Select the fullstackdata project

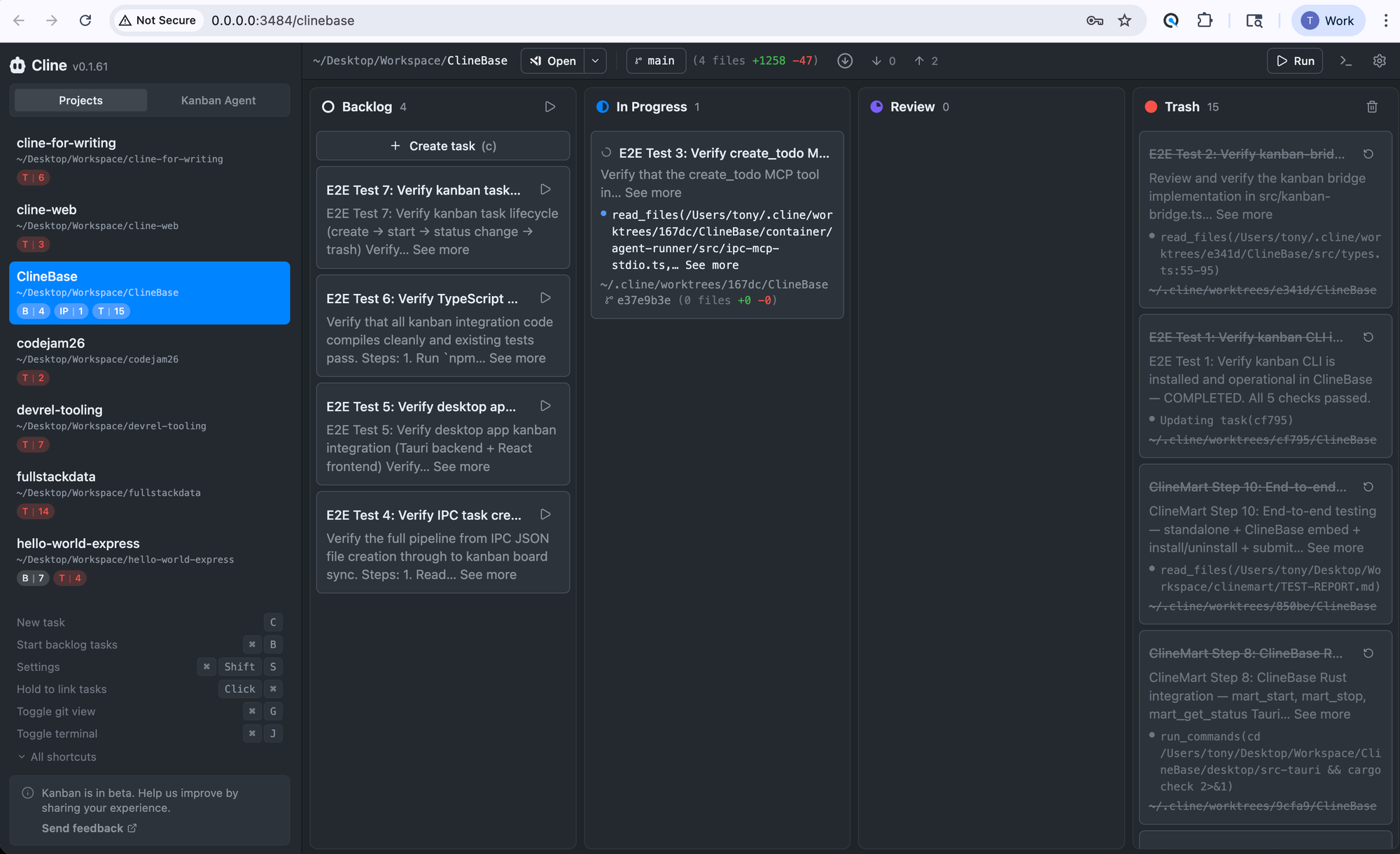pos(56,477)
